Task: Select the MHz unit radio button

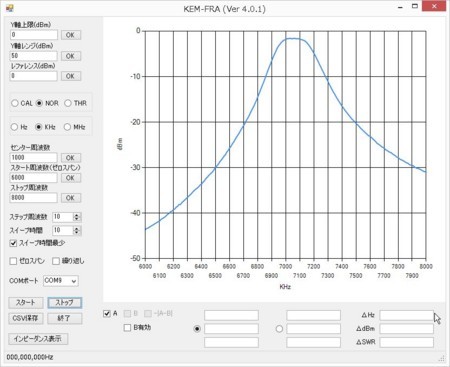Action: point(67,127)
